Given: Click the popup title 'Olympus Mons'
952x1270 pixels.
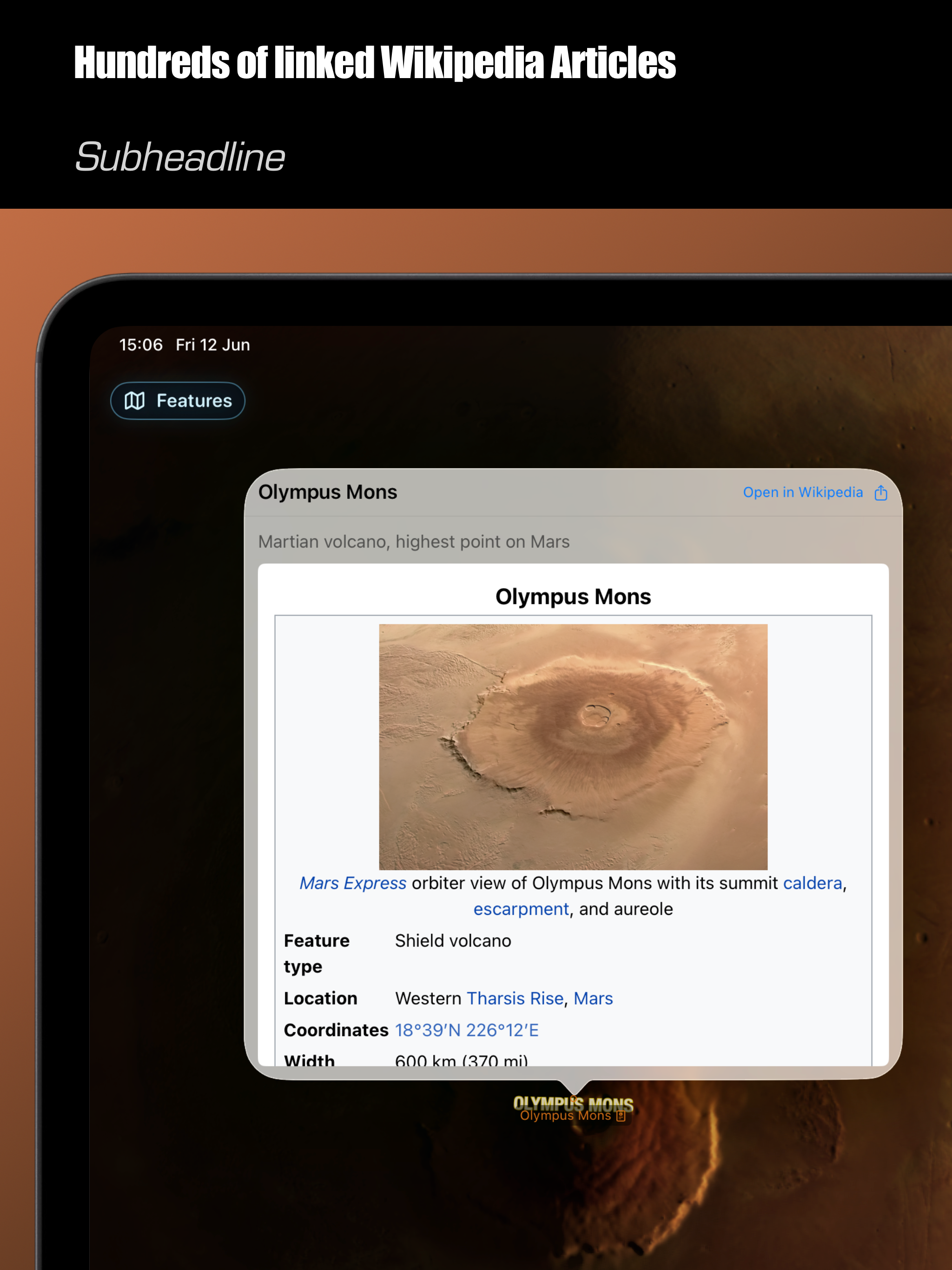Looking at the screenshot, I should (328, 493).
